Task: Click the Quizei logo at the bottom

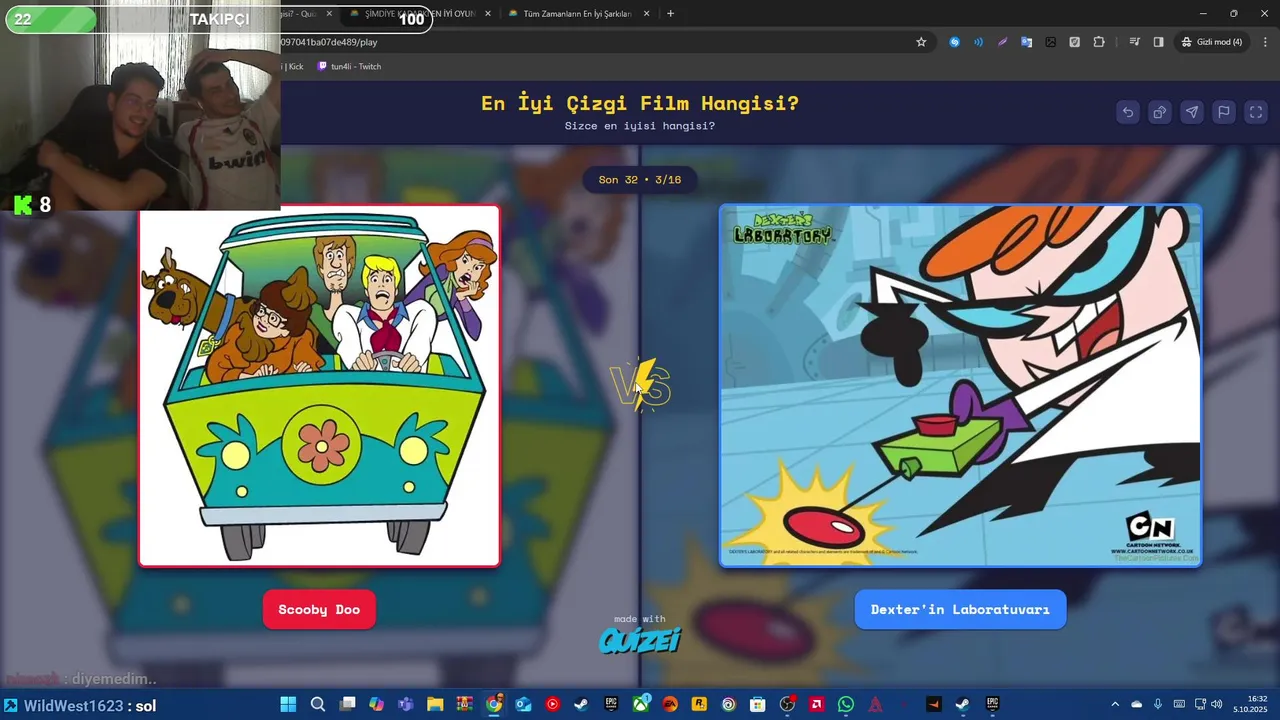Action: click(640, 640)
